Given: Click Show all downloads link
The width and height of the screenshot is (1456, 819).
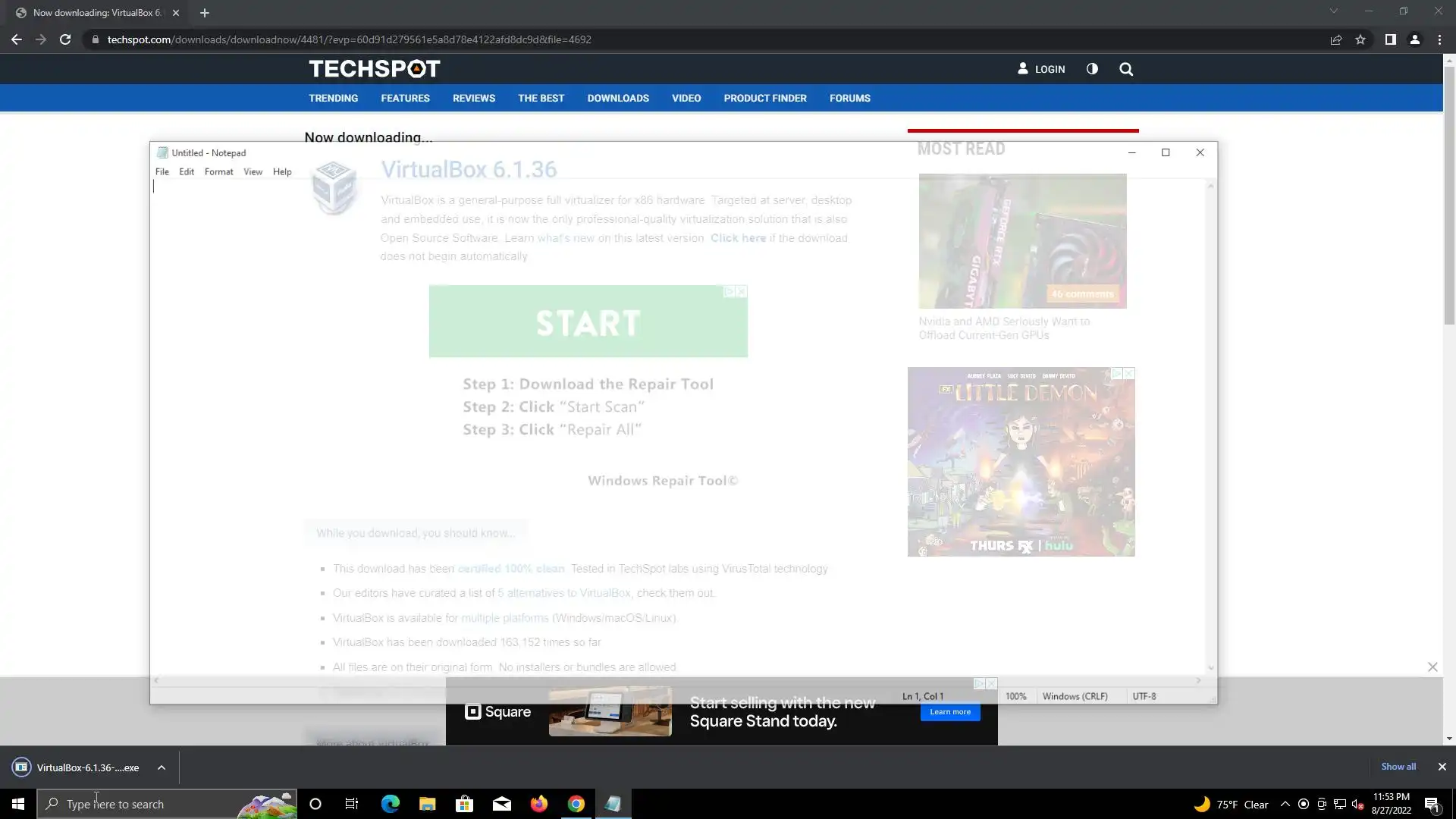Looking at the screenshot, I should [1398, 767].
